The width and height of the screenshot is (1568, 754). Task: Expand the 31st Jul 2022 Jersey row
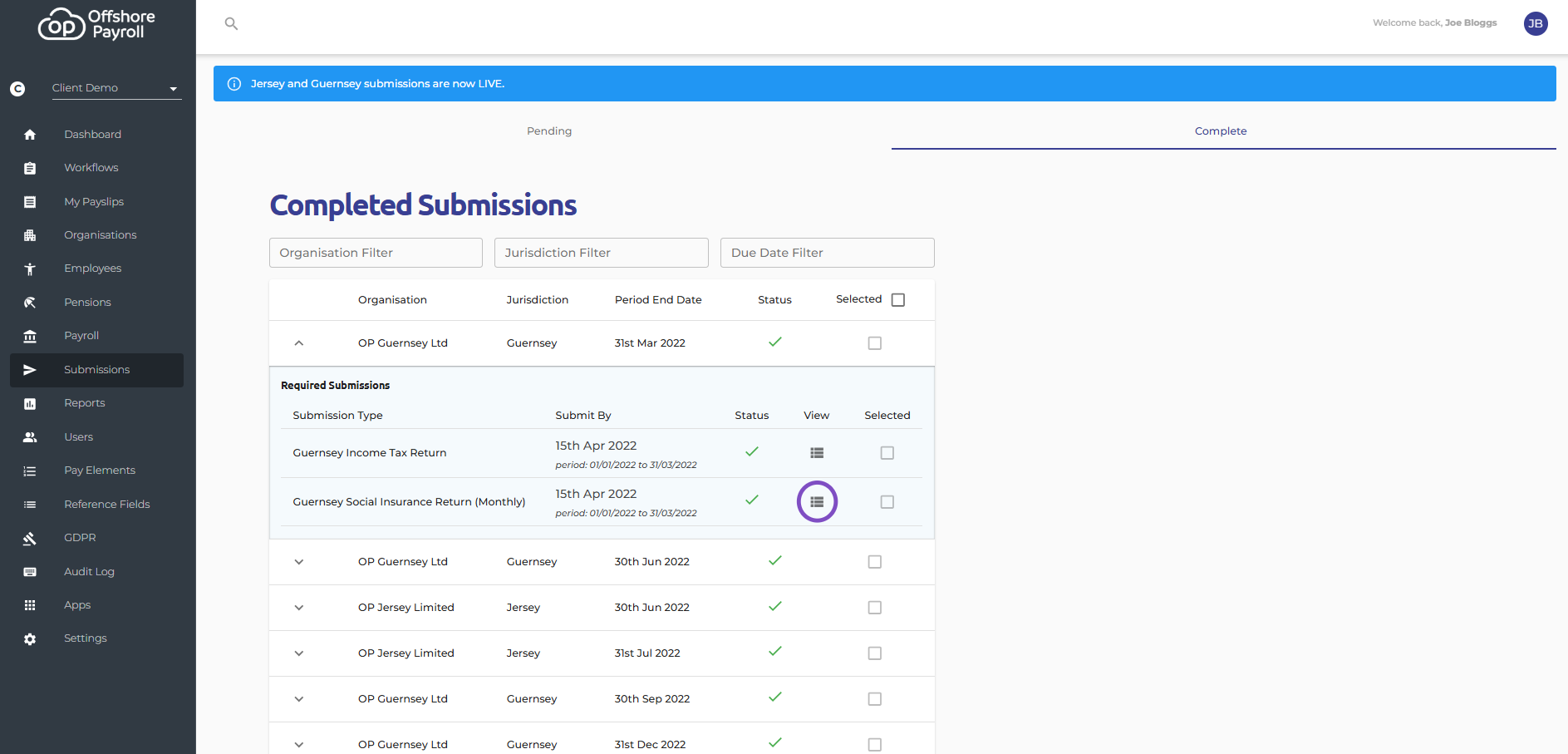click(x=299, y=653)
